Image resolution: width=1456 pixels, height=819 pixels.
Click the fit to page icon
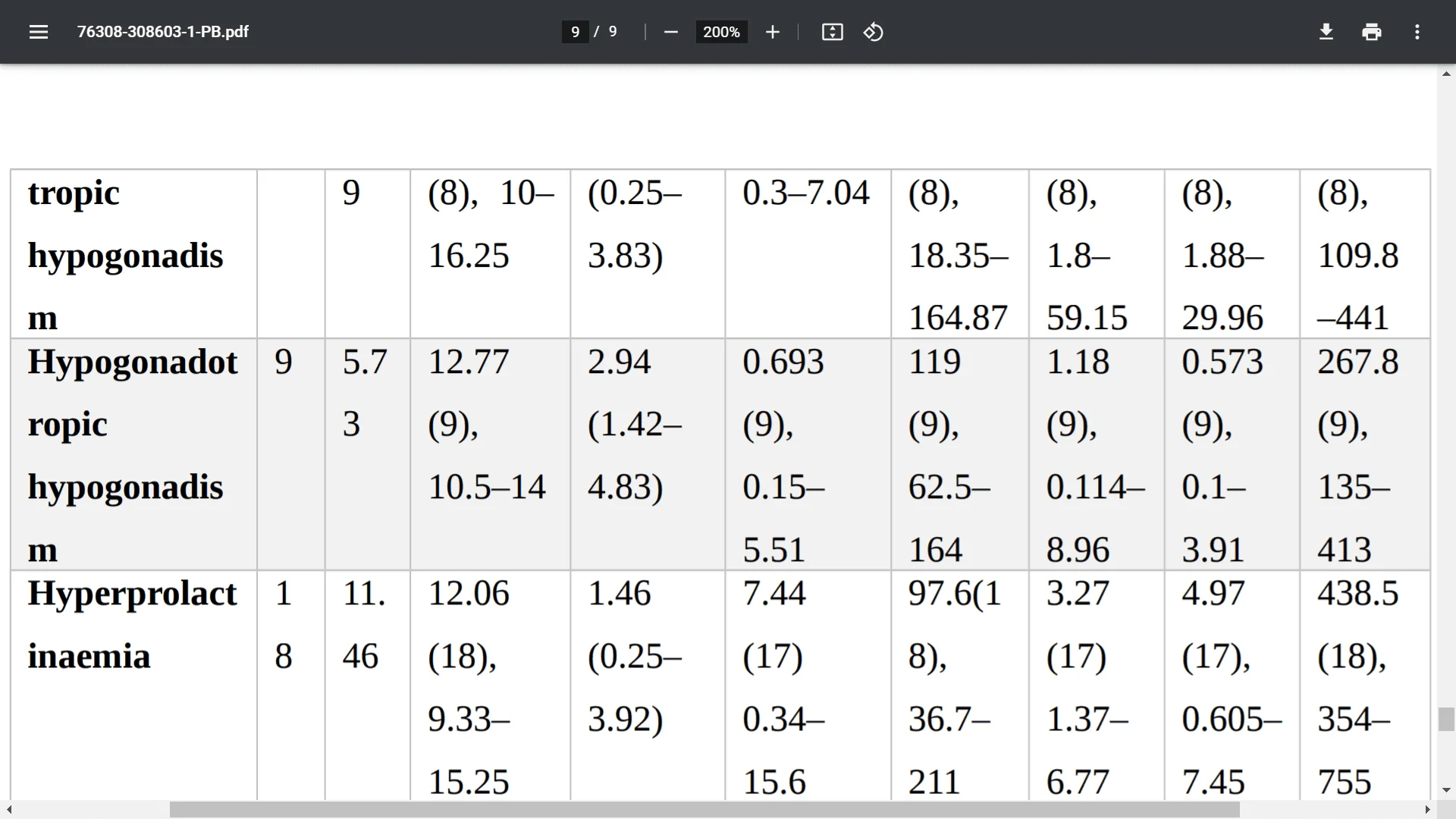pyautogui.click(x=832, y=32)
